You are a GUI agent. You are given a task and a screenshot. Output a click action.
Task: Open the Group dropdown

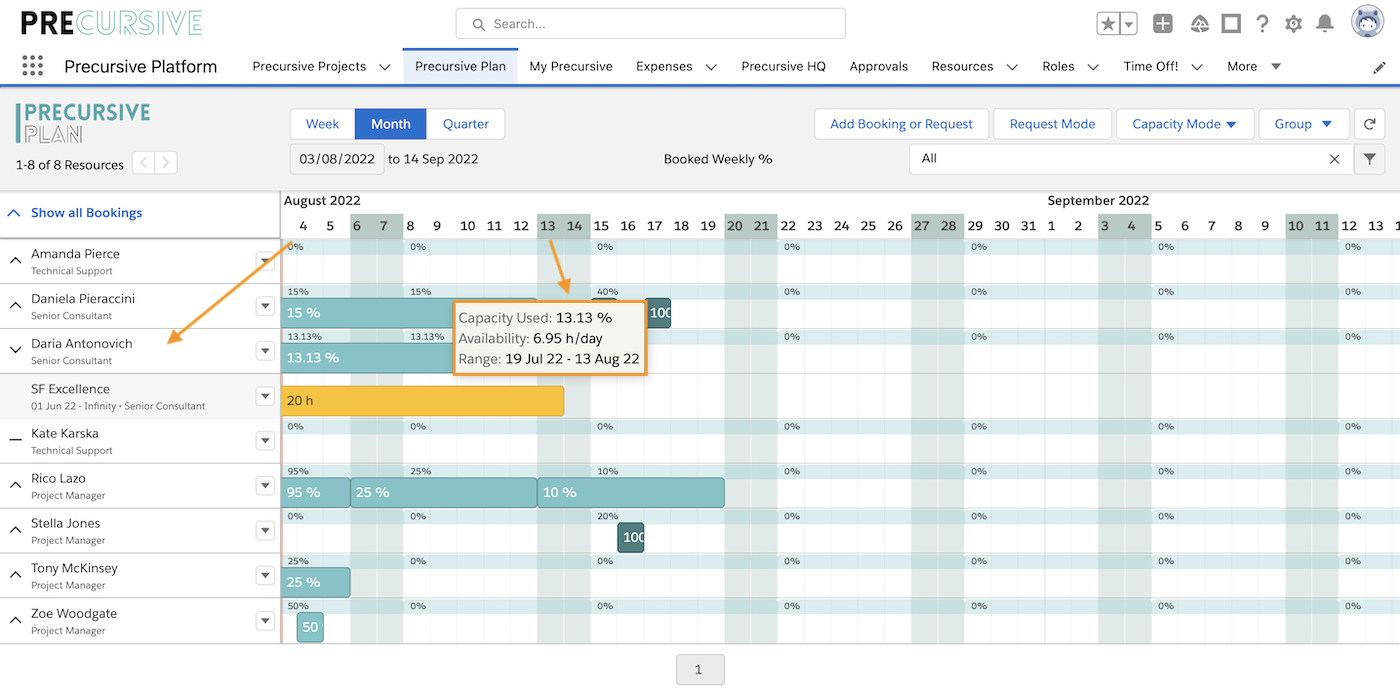(x=1303, y=124)
